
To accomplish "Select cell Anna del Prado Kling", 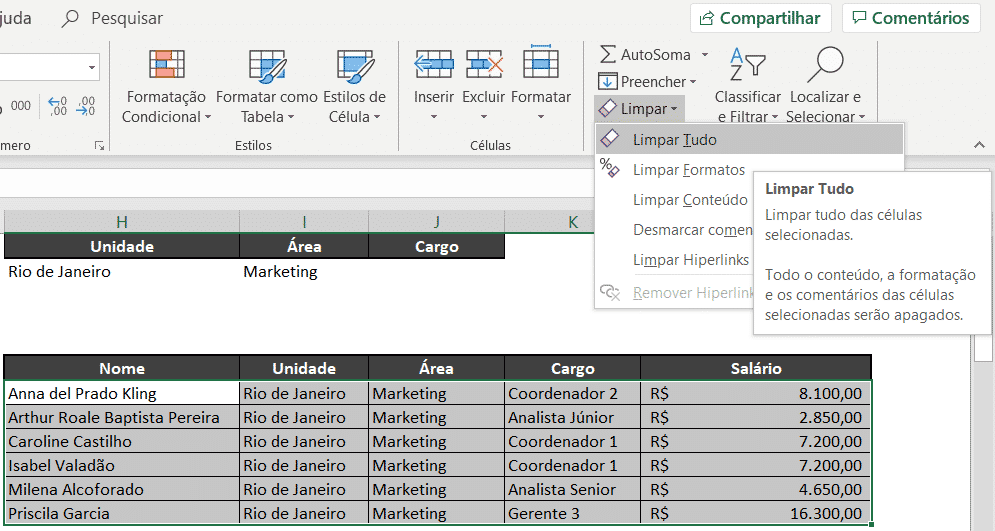I will click(122, 393).
